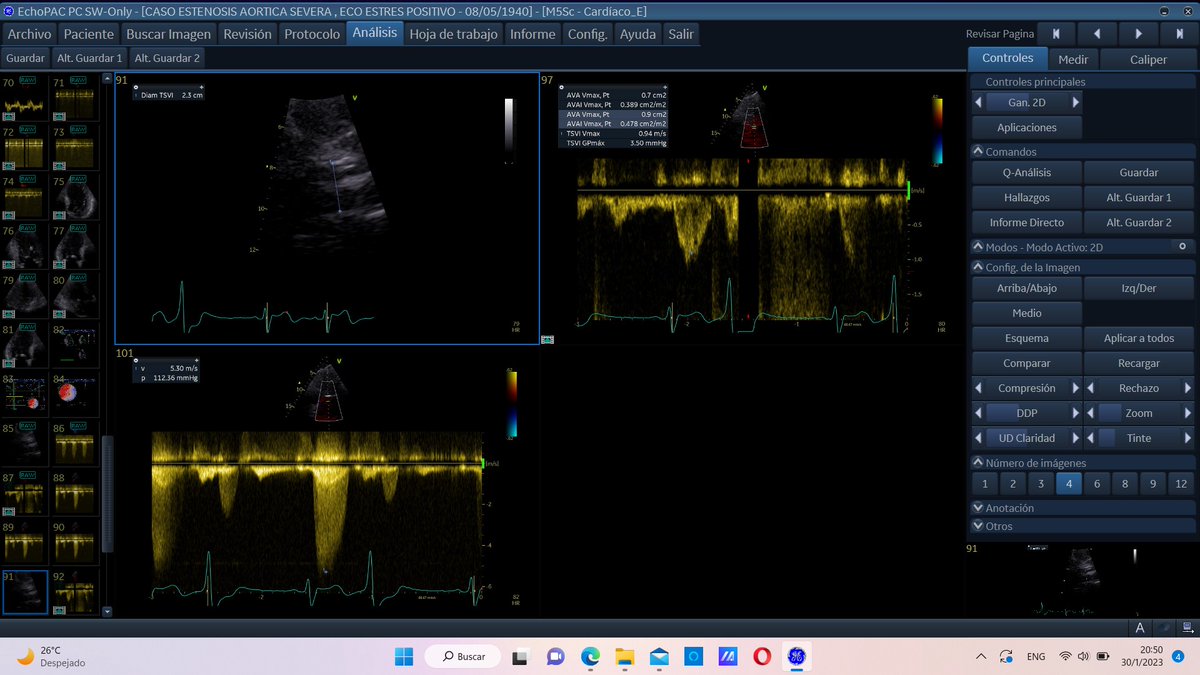The image size is (1200, 675).
Task: Click the monitor export icon in status bar
Action: coord(1187,628)
